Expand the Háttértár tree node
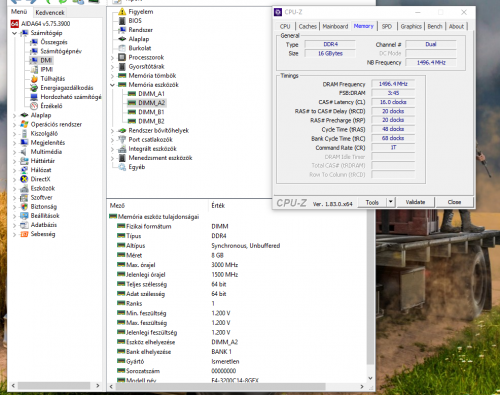The image size is (500, 395). [x=14, y=161]
